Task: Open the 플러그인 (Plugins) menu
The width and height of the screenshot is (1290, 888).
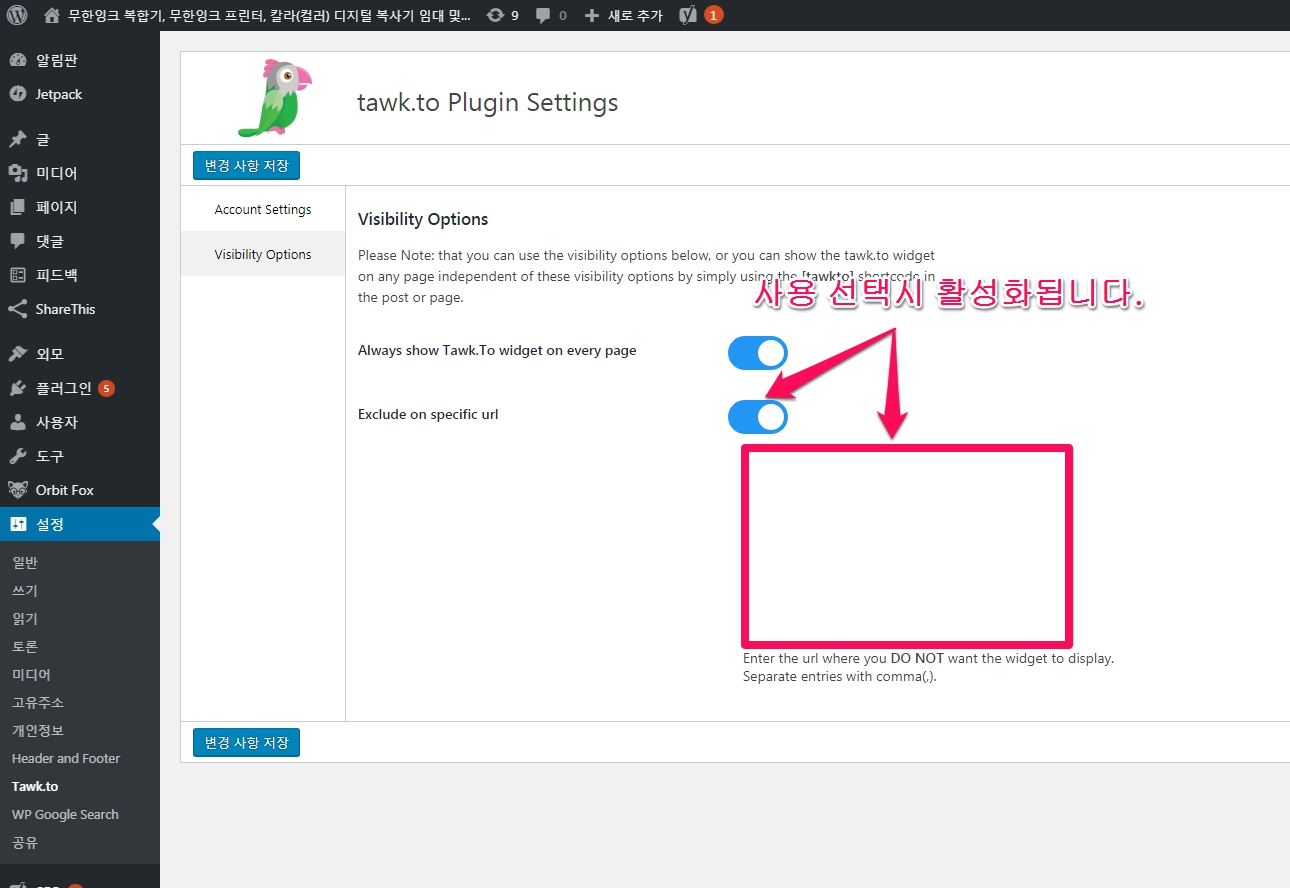Action: [63, 388]
